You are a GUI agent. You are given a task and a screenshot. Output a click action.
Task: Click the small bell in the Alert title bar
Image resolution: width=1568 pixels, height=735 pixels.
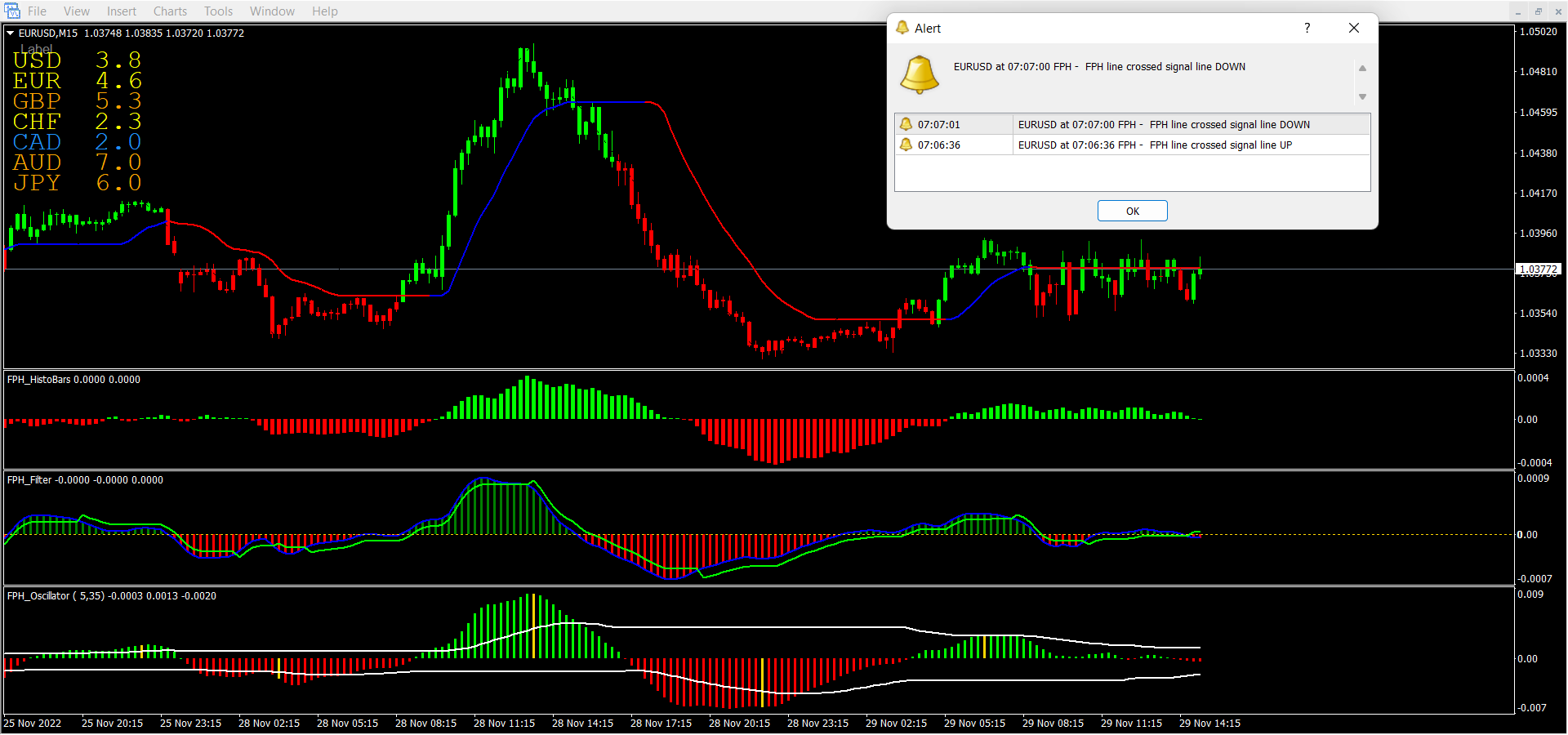click(x=902, y=28)
